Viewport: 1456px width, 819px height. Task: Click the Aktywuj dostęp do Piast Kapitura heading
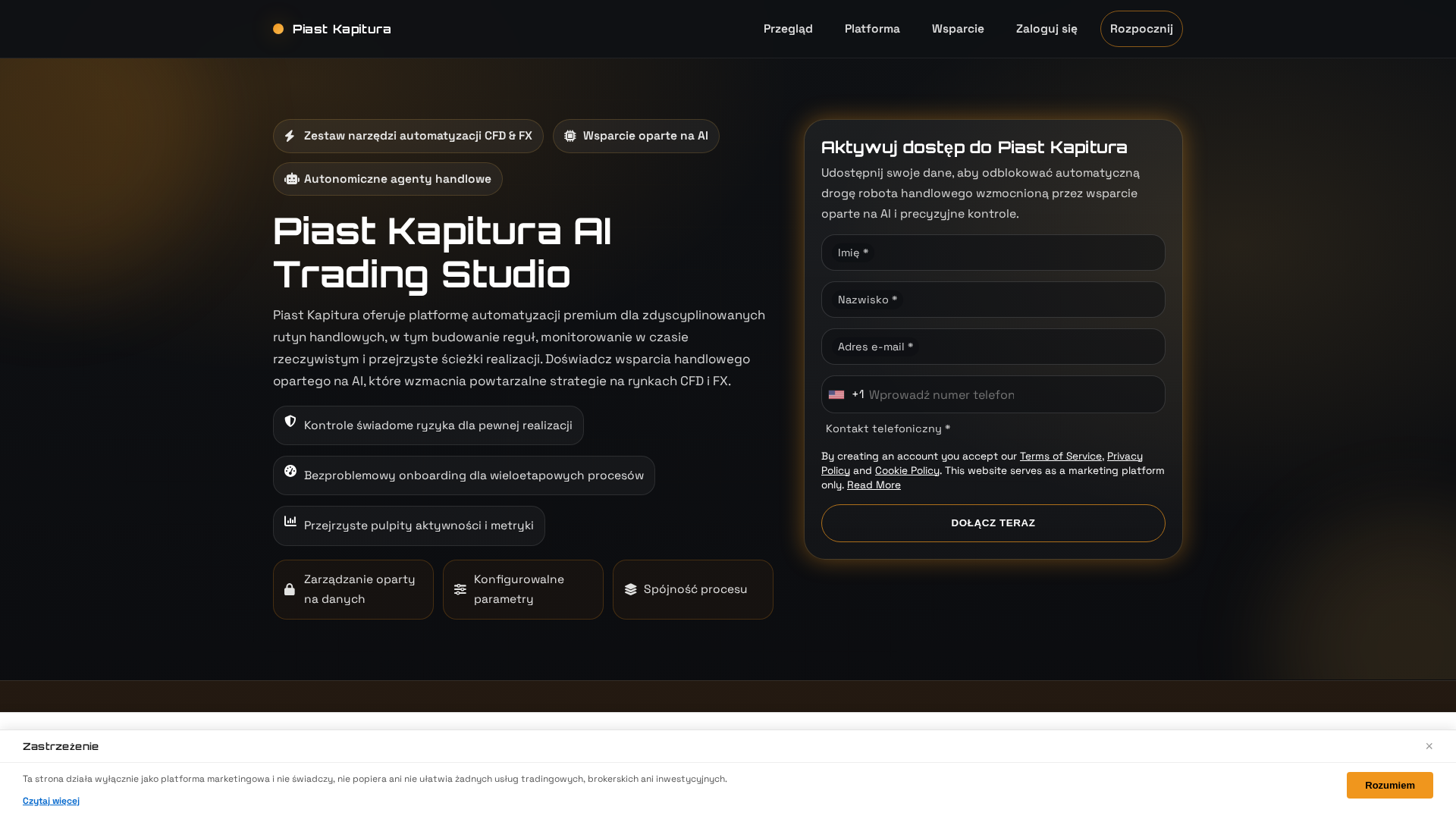974,147
